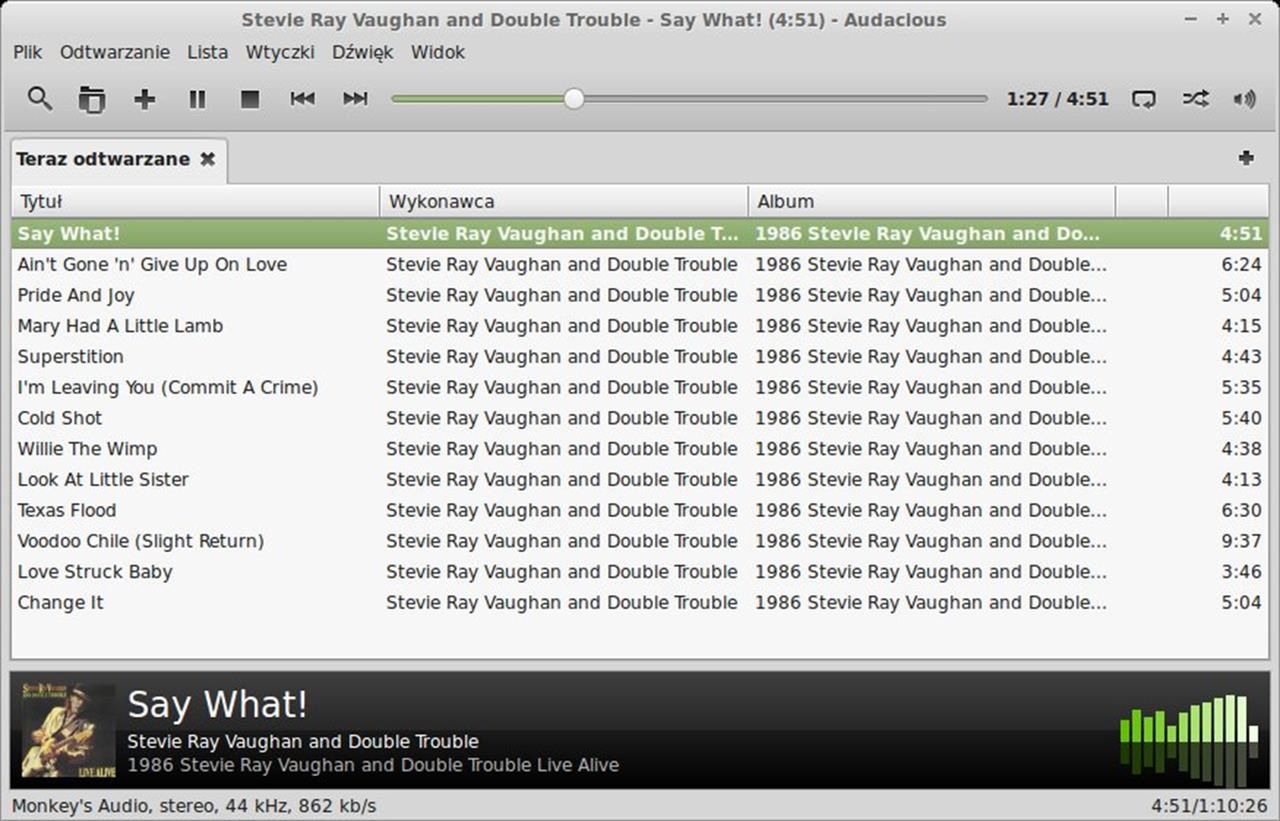
Task: Click the seek slider handle
Action: click(x=573, y=98)
